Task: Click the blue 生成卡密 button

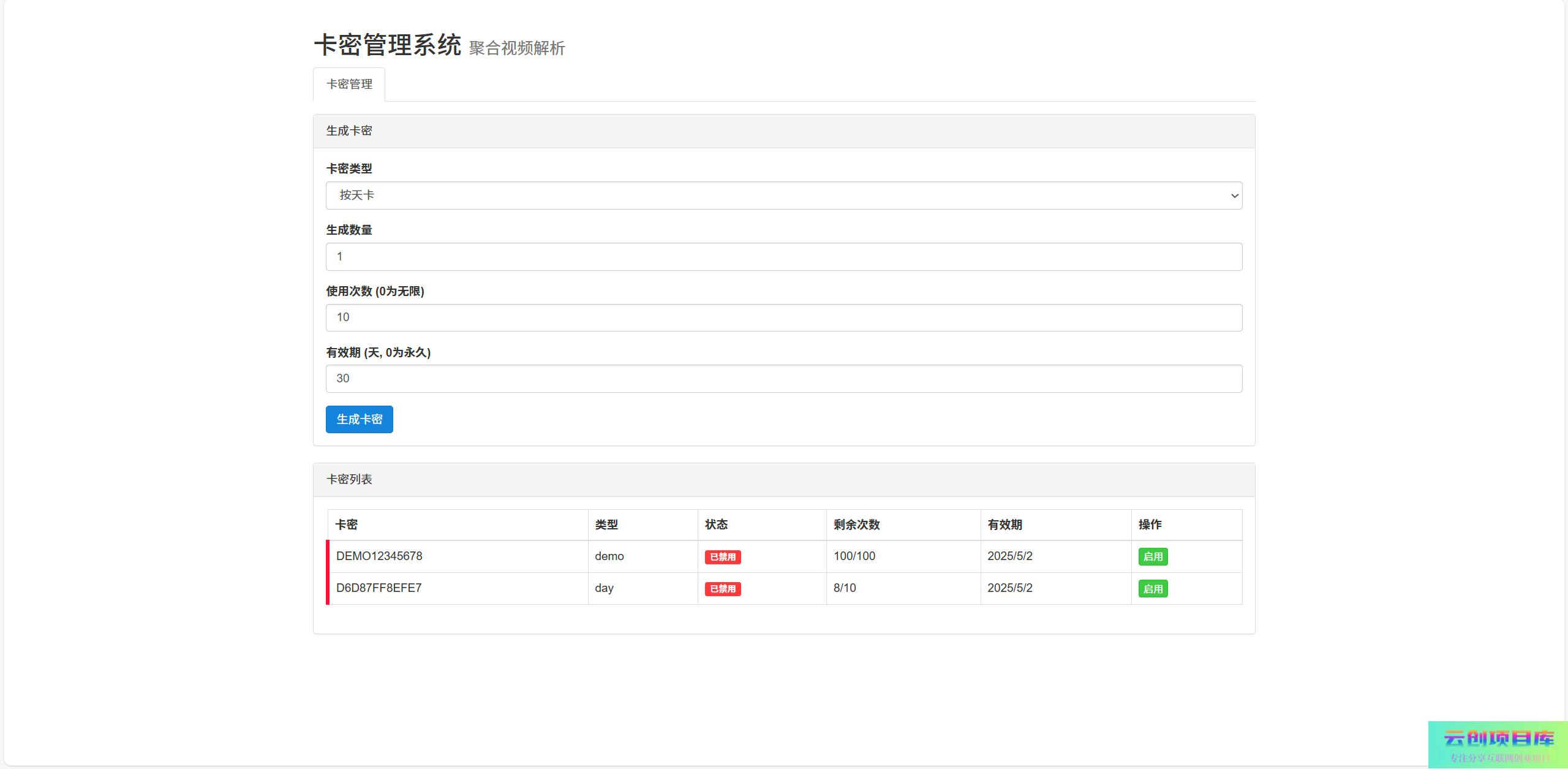Action: coord(359,420)
